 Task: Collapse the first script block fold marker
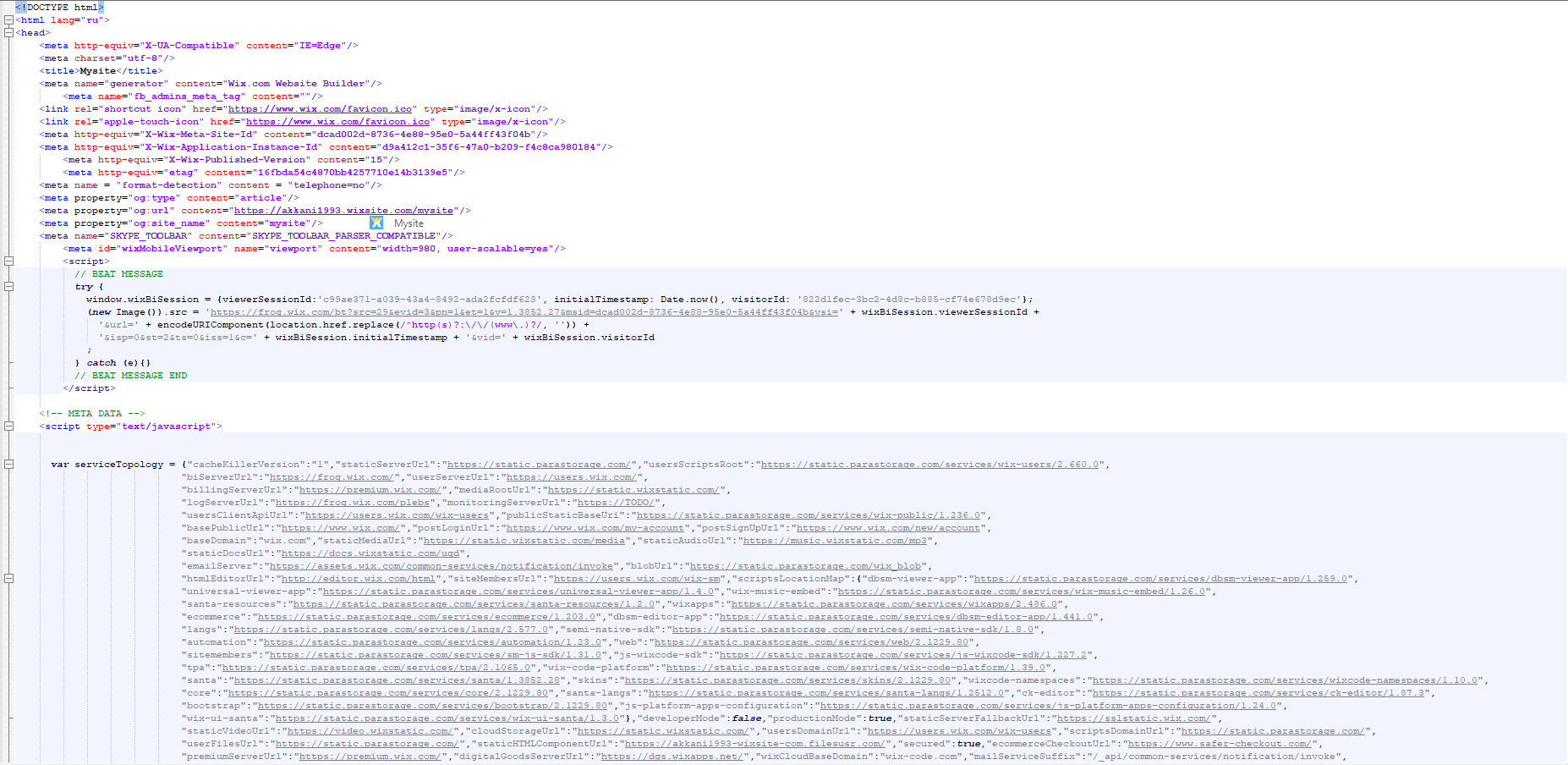point(8,261)
